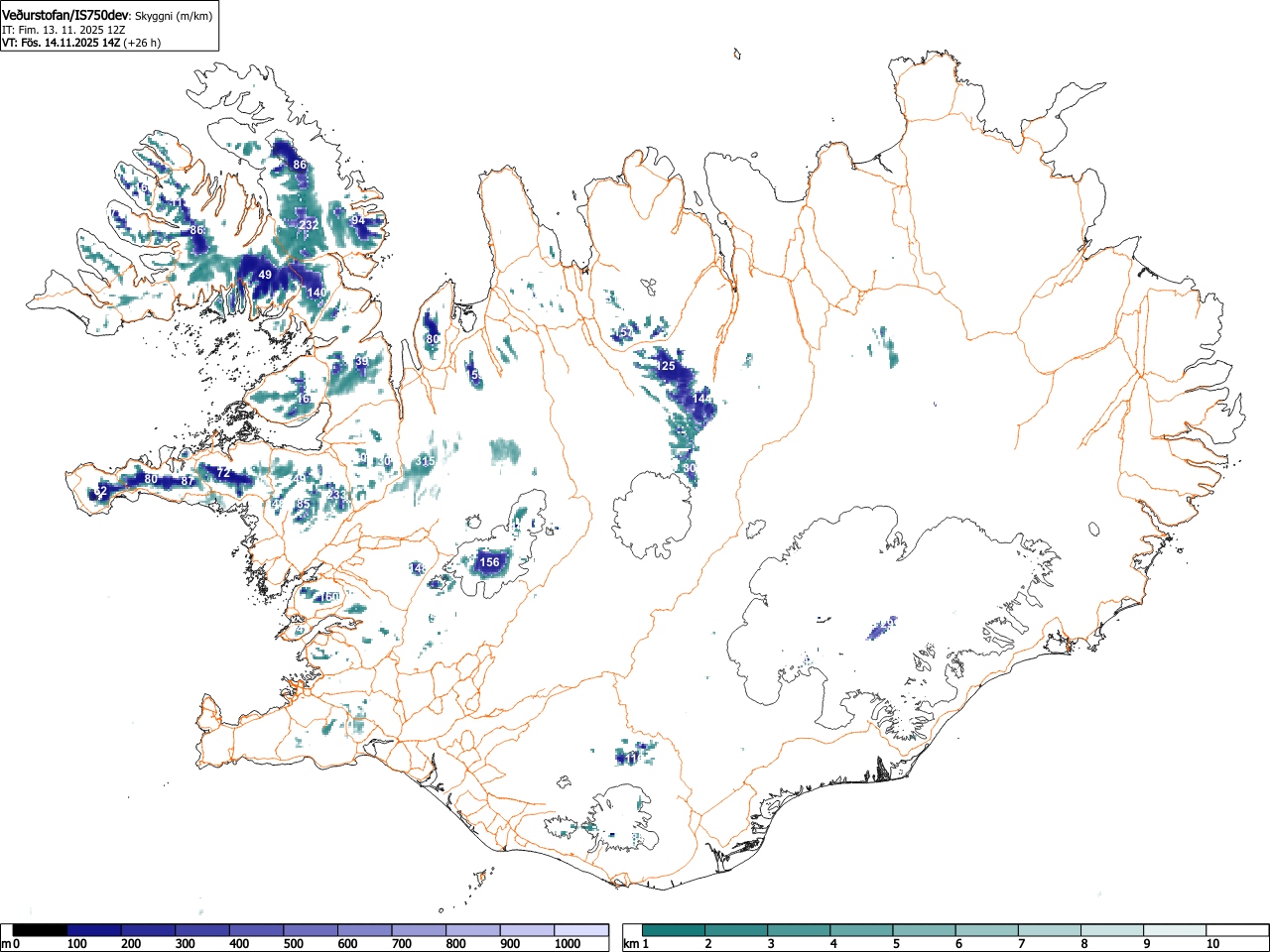The width and height of the screenshot is (1270, 952).
Task: Click the '39' visibility value on the map
Action: [x=361, y=362]
